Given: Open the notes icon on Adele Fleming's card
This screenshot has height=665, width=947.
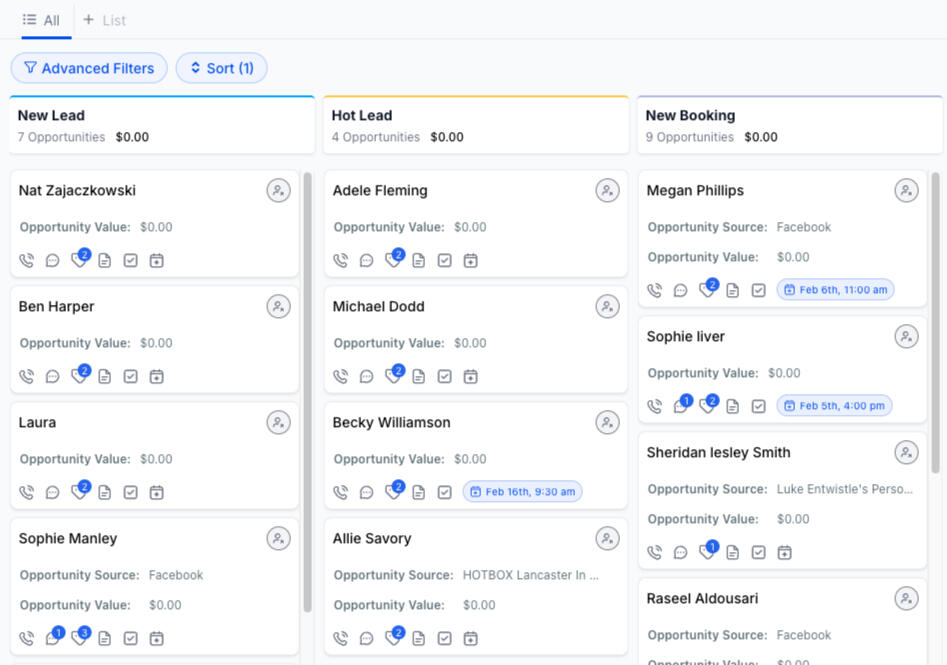Looking at the screenshot, I should (x=419, y=261).
